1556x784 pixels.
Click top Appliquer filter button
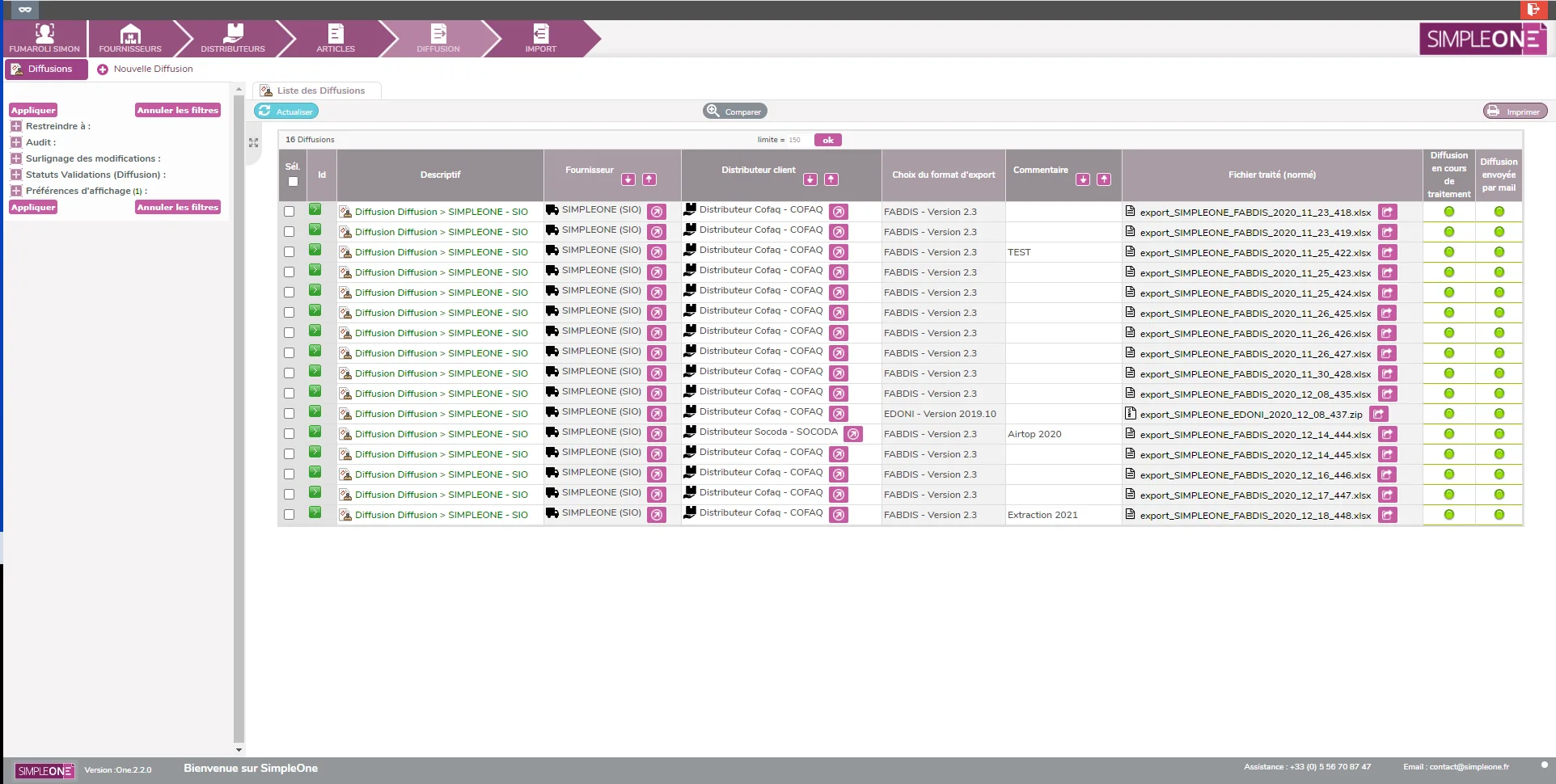click(x=33, y=110)
